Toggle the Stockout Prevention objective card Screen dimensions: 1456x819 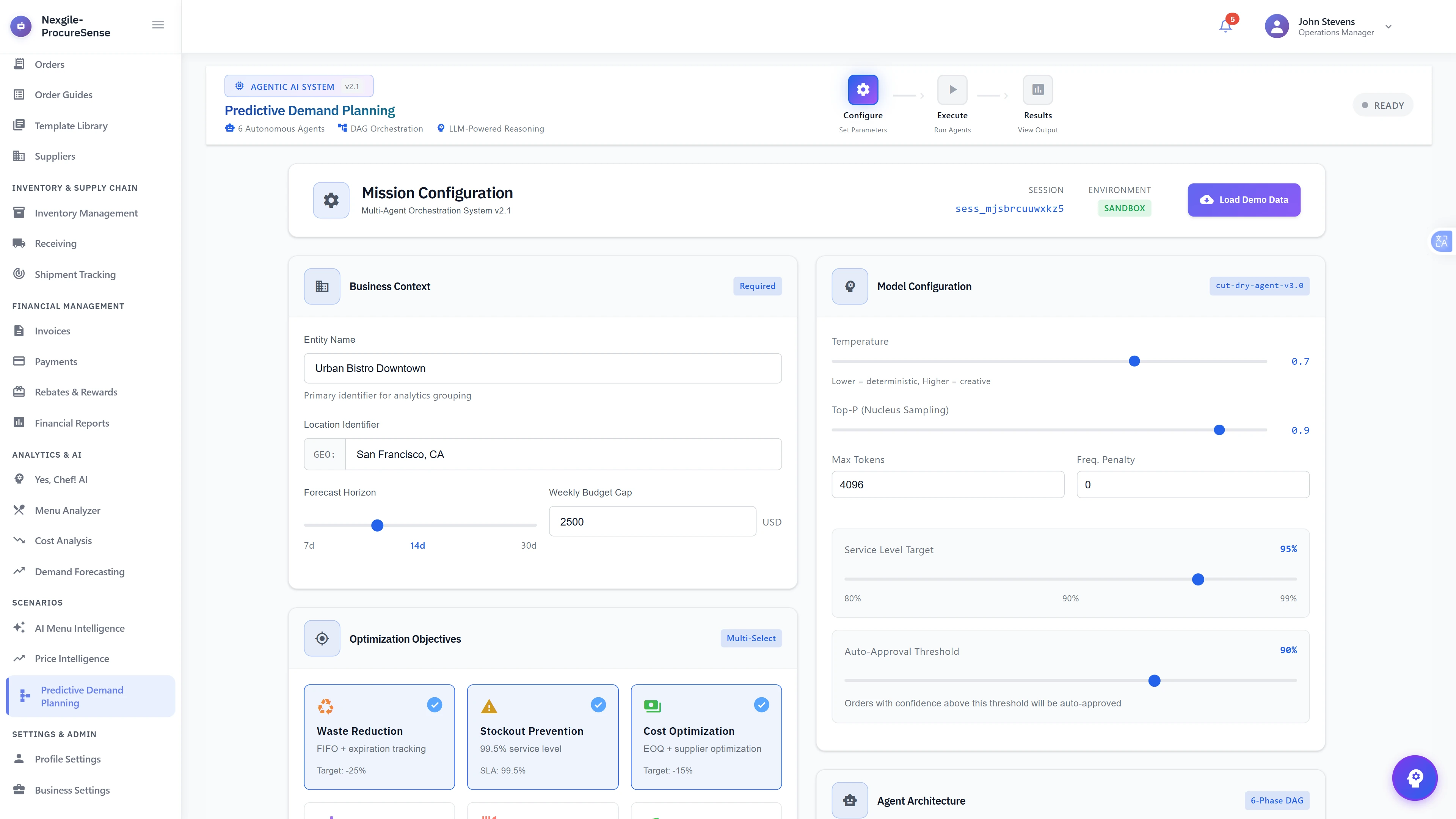(543, 736)
